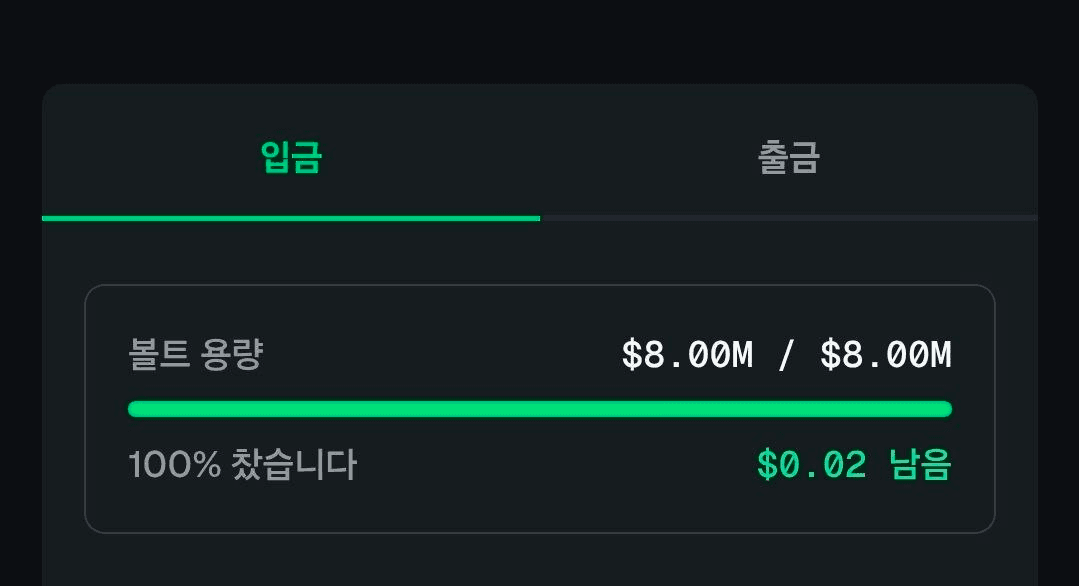Screen dimensions: 1079x586
Task: Click the green $0.02 남음 remaining text
Action: click(x=854, y=464)
